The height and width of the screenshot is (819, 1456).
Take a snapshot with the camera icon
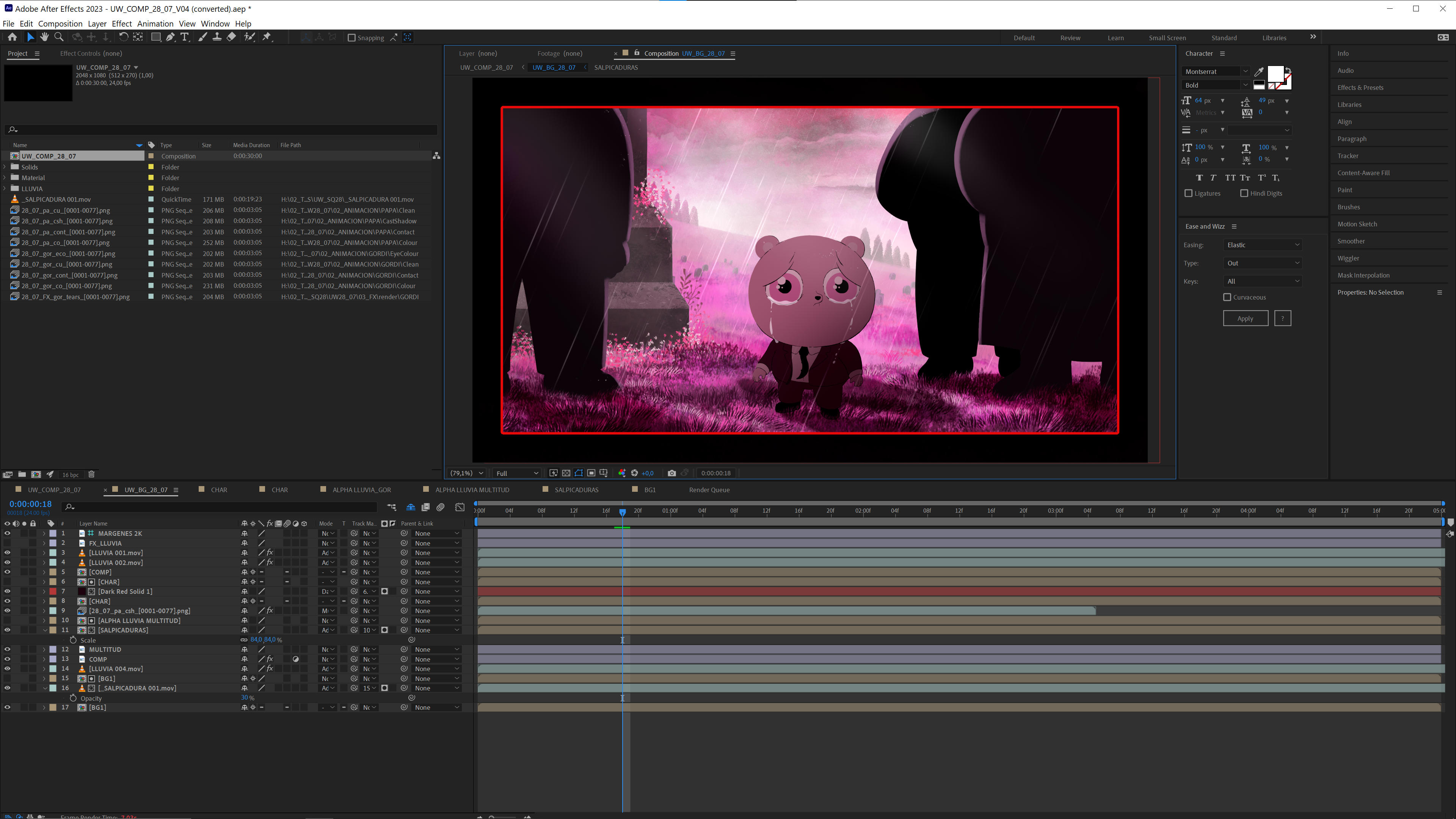672,473
